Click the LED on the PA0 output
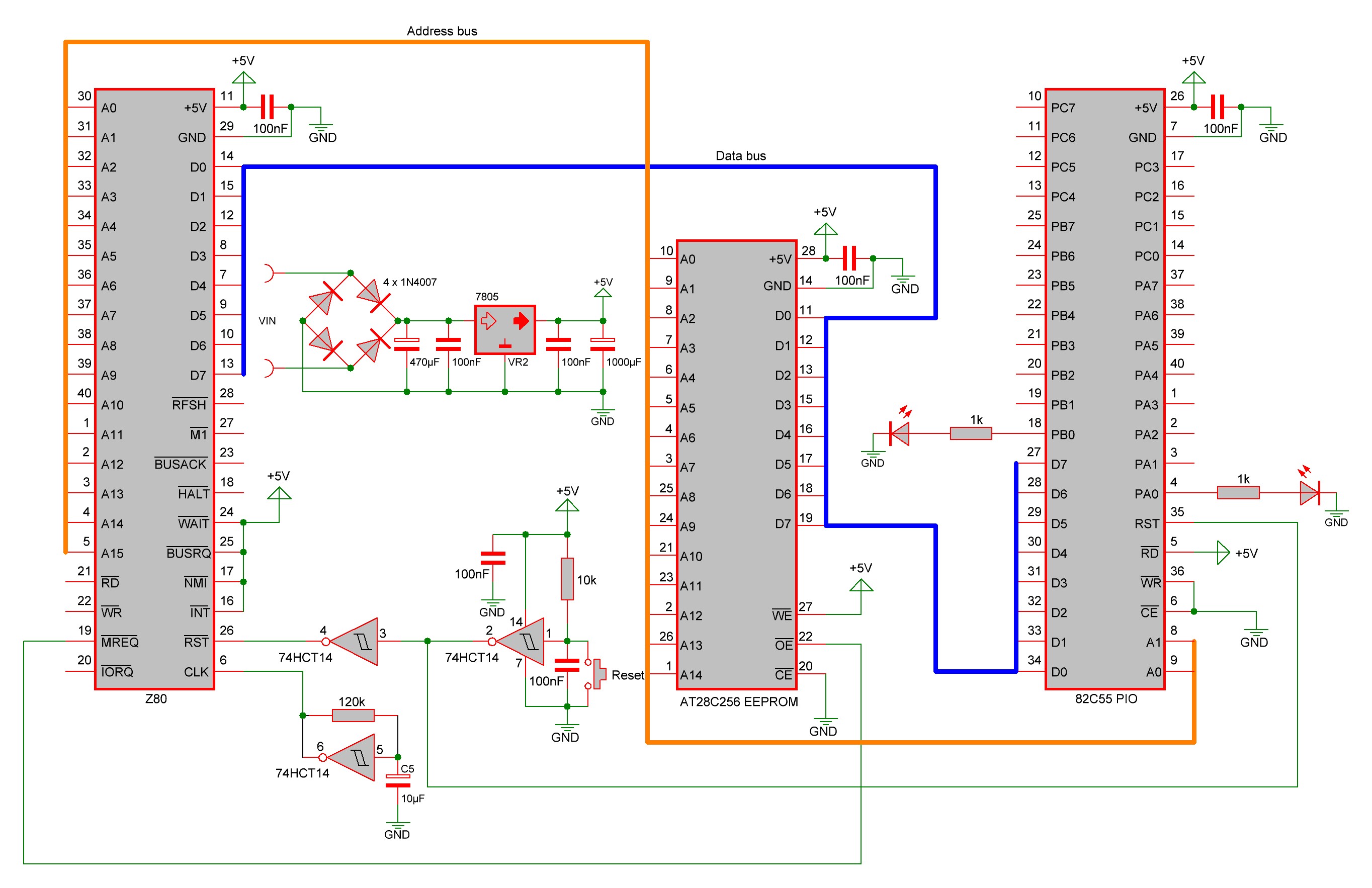Image resolution: width=1372 pixels, height=888 pixels. click(x=1310, y=493)
